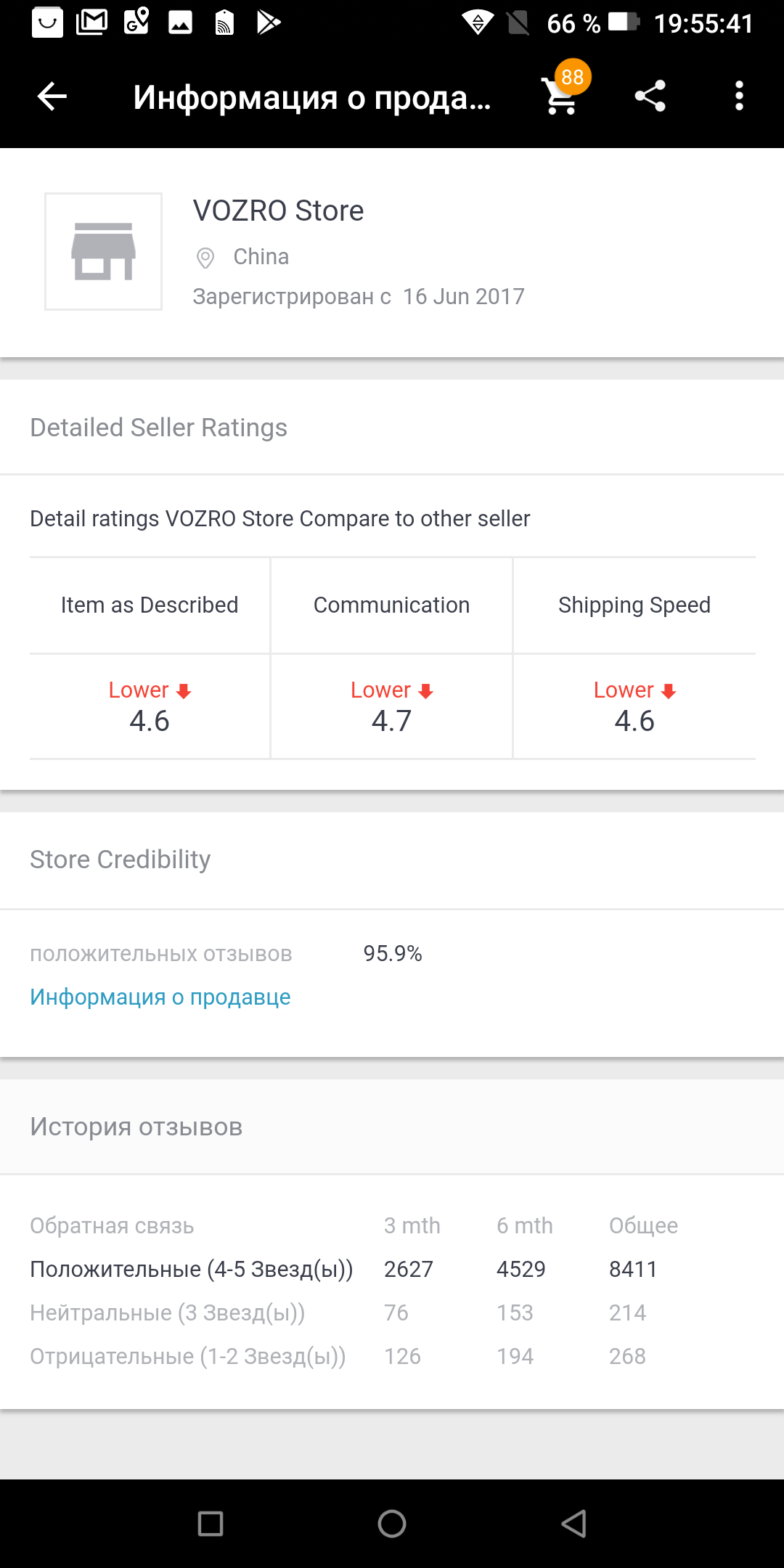Tap the Gmail notification icon in status bar

[x=91, y=23]
